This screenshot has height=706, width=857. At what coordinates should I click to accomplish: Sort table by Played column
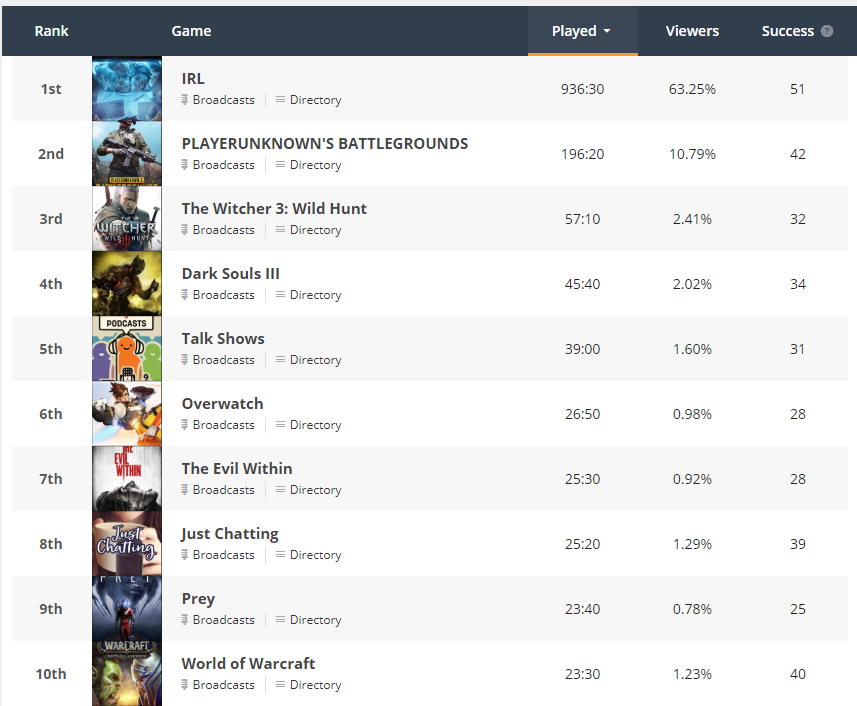coord(583,31)
